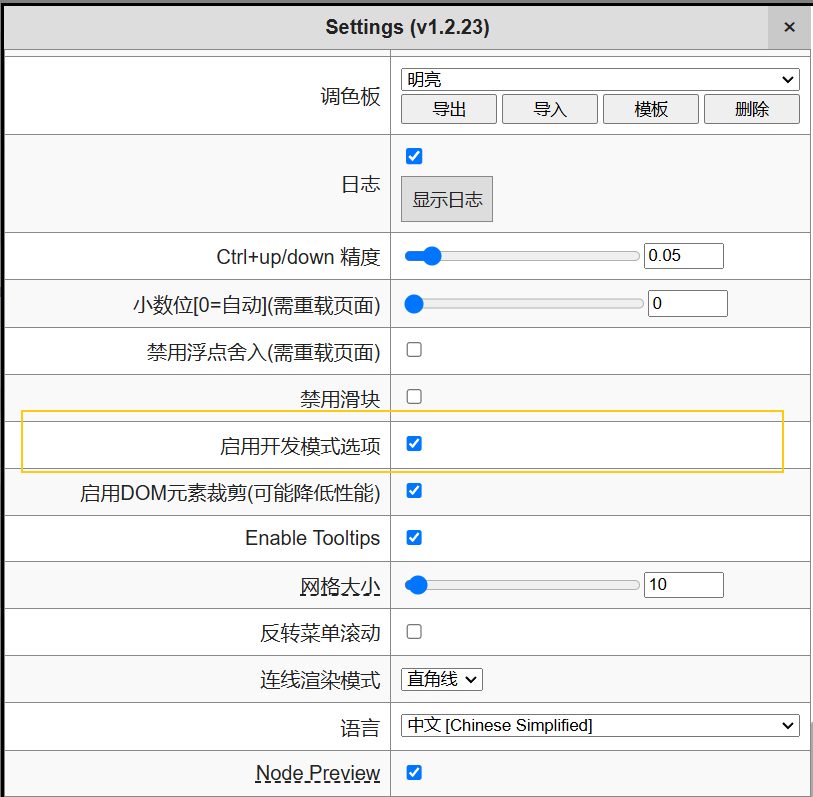This screenshot has width=813, height=797.
Task: Click the 网格大小 label text
Action: point(340,587)
